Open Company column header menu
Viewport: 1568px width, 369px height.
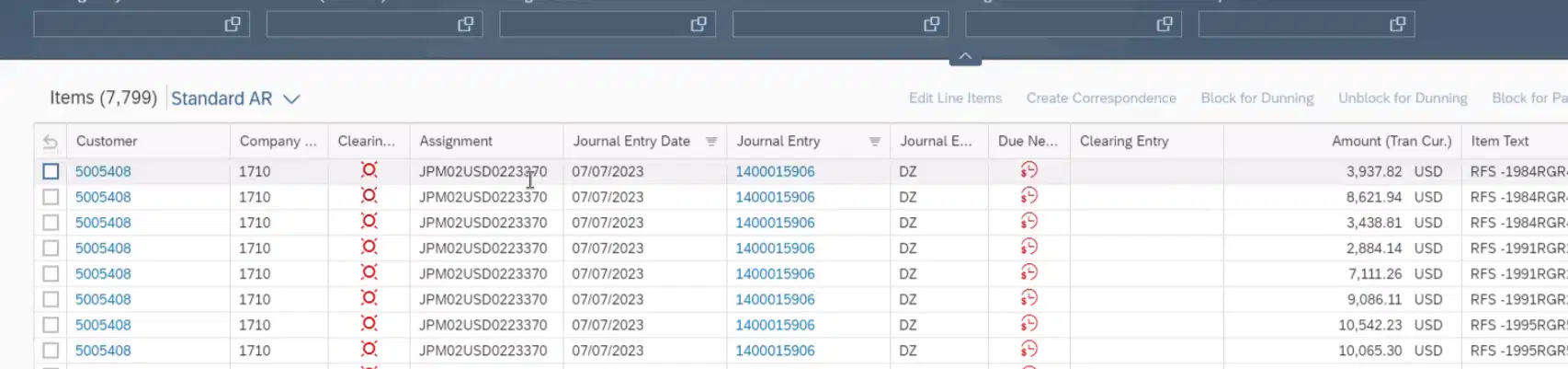click(x=278, y=141)
